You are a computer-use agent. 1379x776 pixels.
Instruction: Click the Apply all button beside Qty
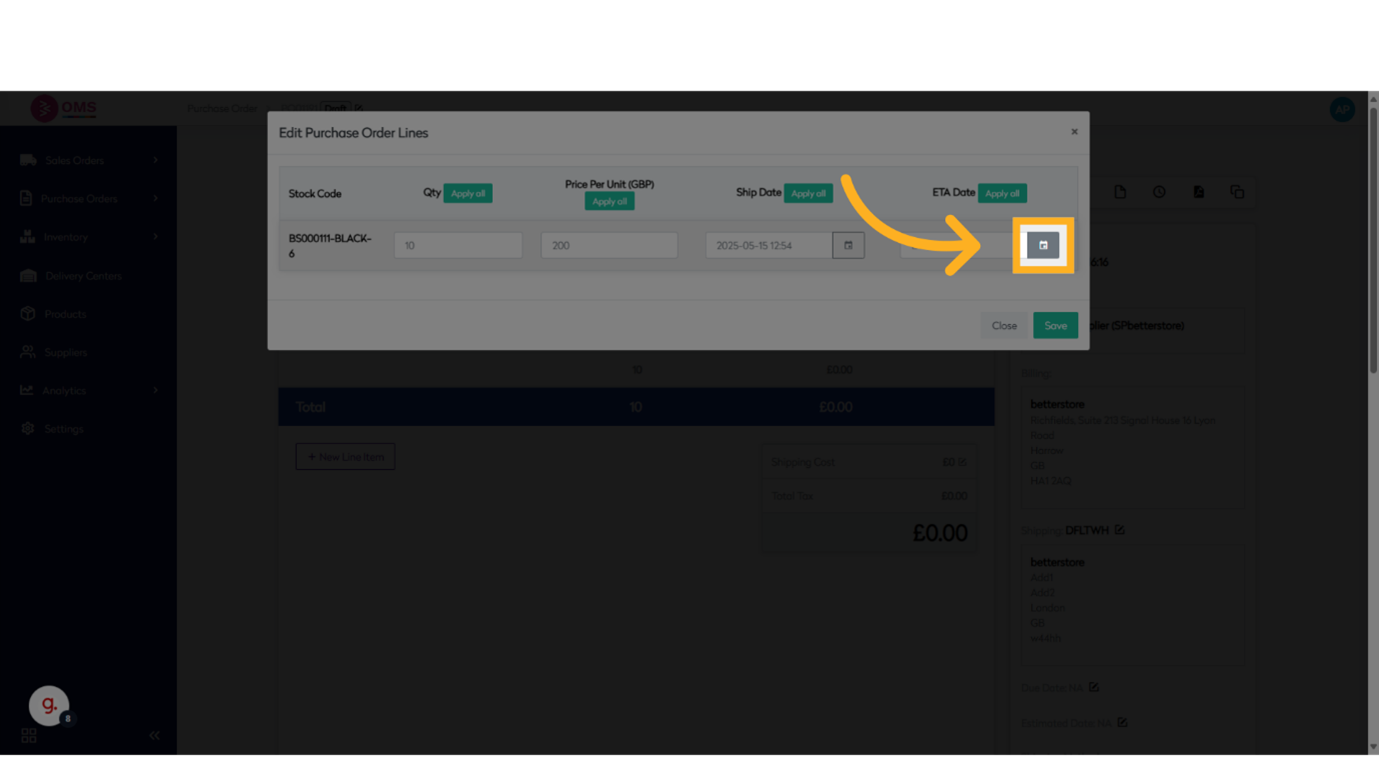pos(468,193)
